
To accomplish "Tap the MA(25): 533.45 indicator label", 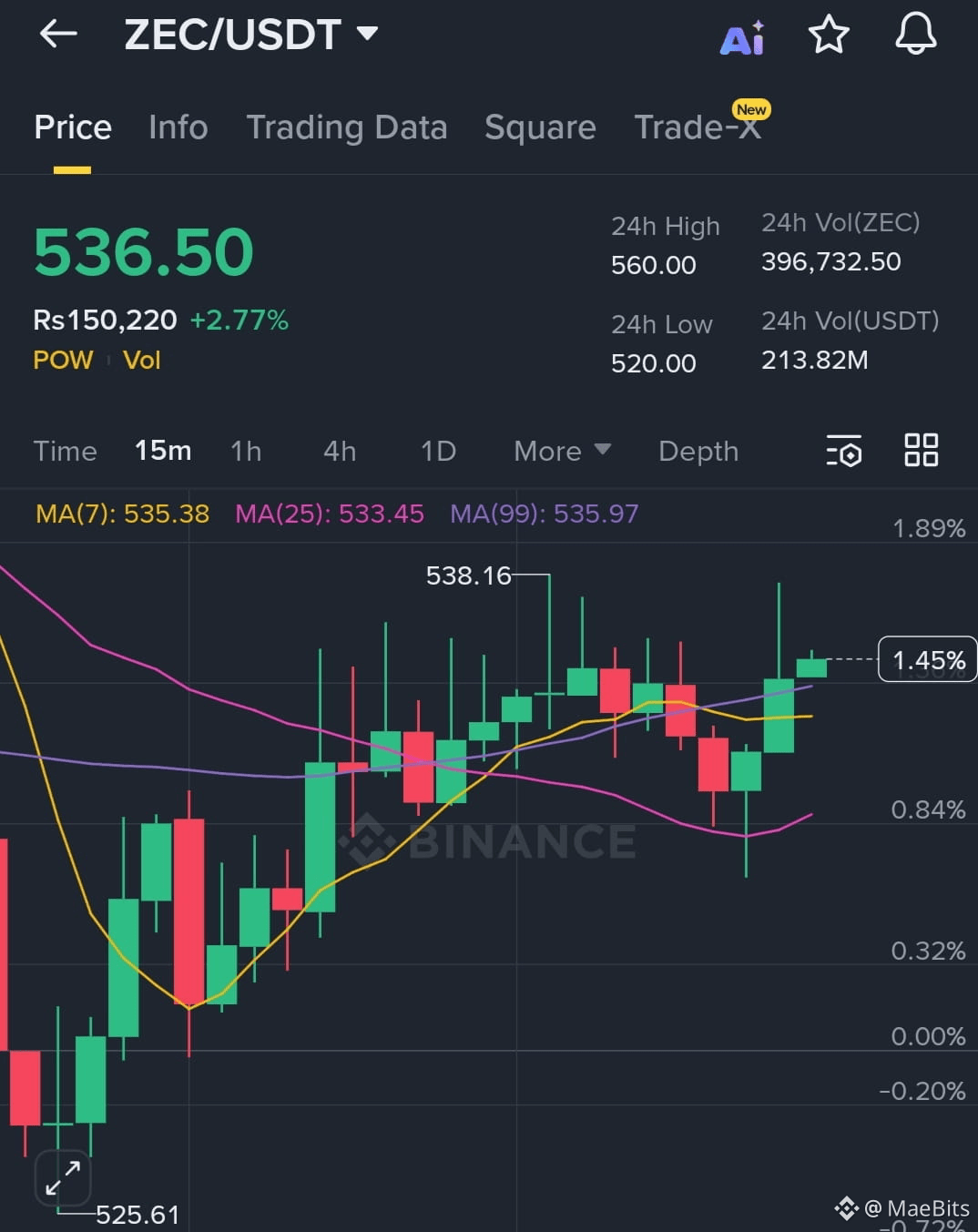I will coord(330,514).
